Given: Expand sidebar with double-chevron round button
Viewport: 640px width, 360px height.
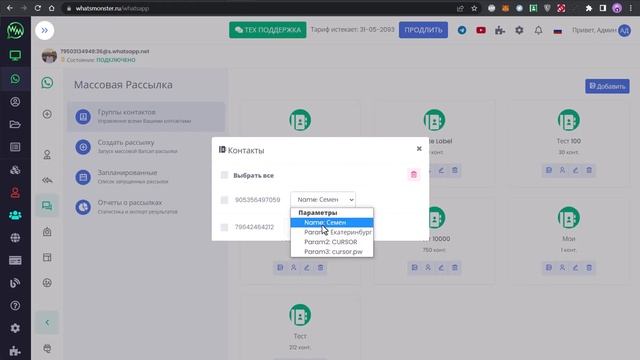Looking at the screenshot, I should click(x=44, y=31).
